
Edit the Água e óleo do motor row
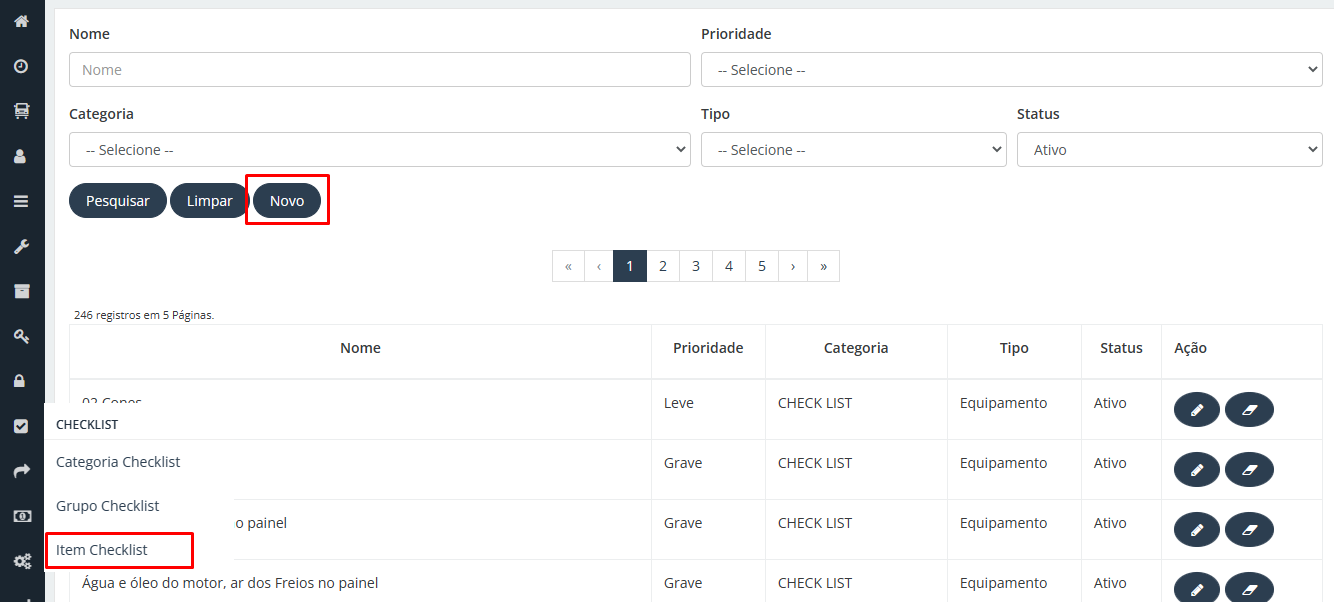(x=1197, y=587)
